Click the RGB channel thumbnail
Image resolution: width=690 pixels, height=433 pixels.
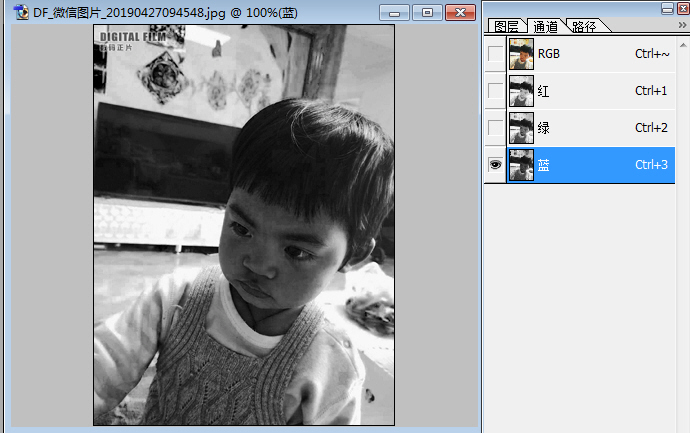click(x=520, y=53)
